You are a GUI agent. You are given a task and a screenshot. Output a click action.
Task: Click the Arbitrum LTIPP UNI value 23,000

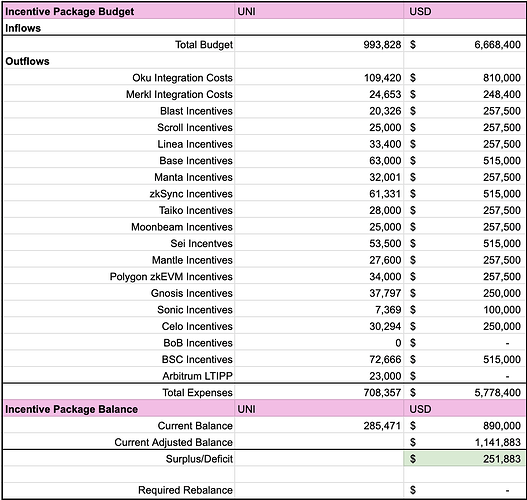pos(385,376)
